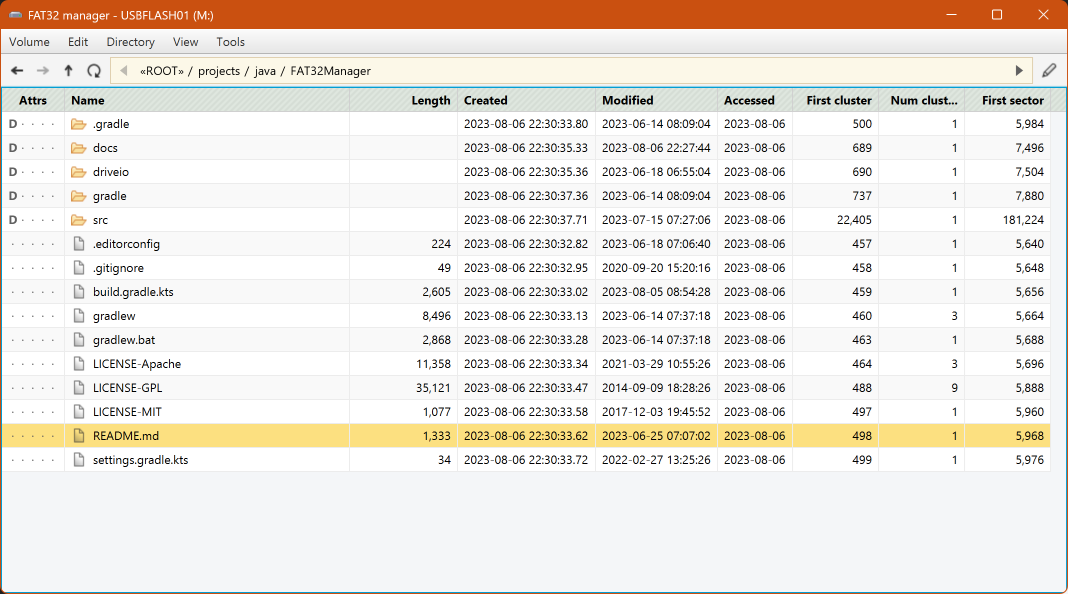Click the .gradle folder icon
This screenshot has width=1068, height=594.
pyautogui.click(x=79, y=124)
